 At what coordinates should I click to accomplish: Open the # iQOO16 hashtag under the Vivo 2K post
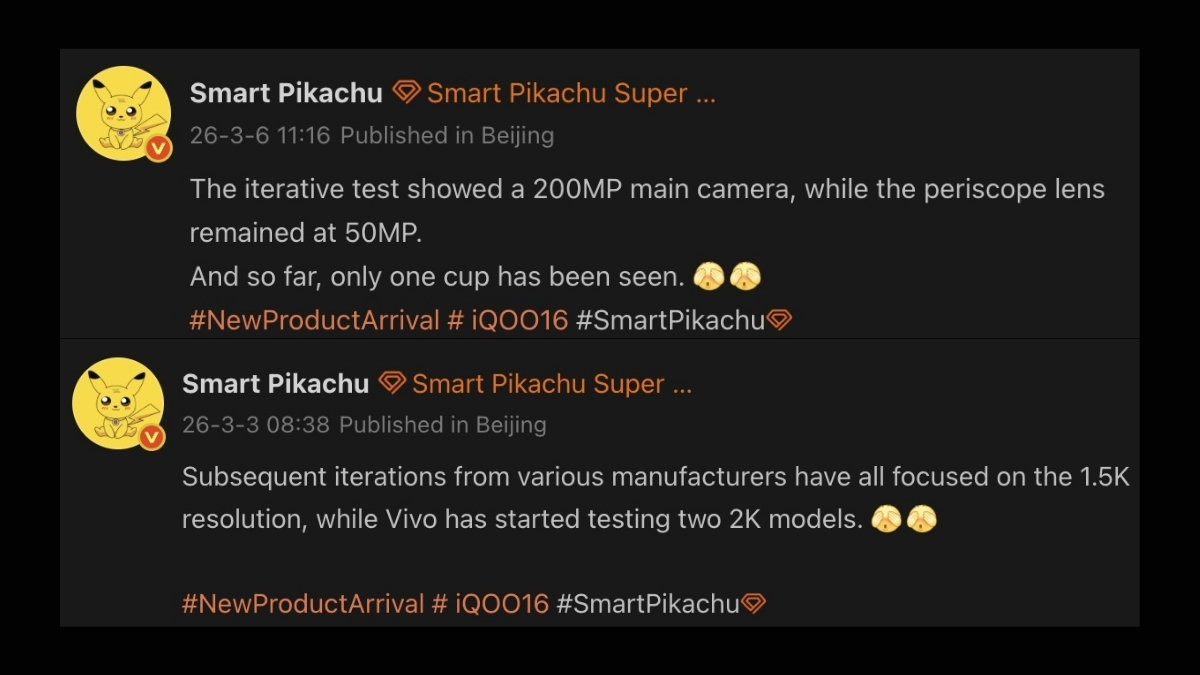[x=490, y=604]
